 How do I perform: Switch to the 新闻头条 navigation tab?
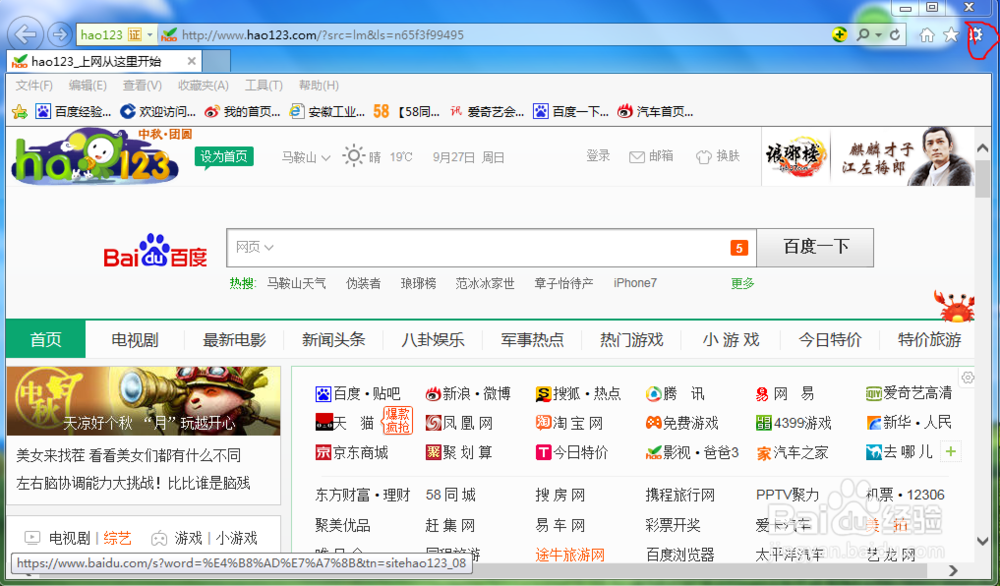point(334,340)
